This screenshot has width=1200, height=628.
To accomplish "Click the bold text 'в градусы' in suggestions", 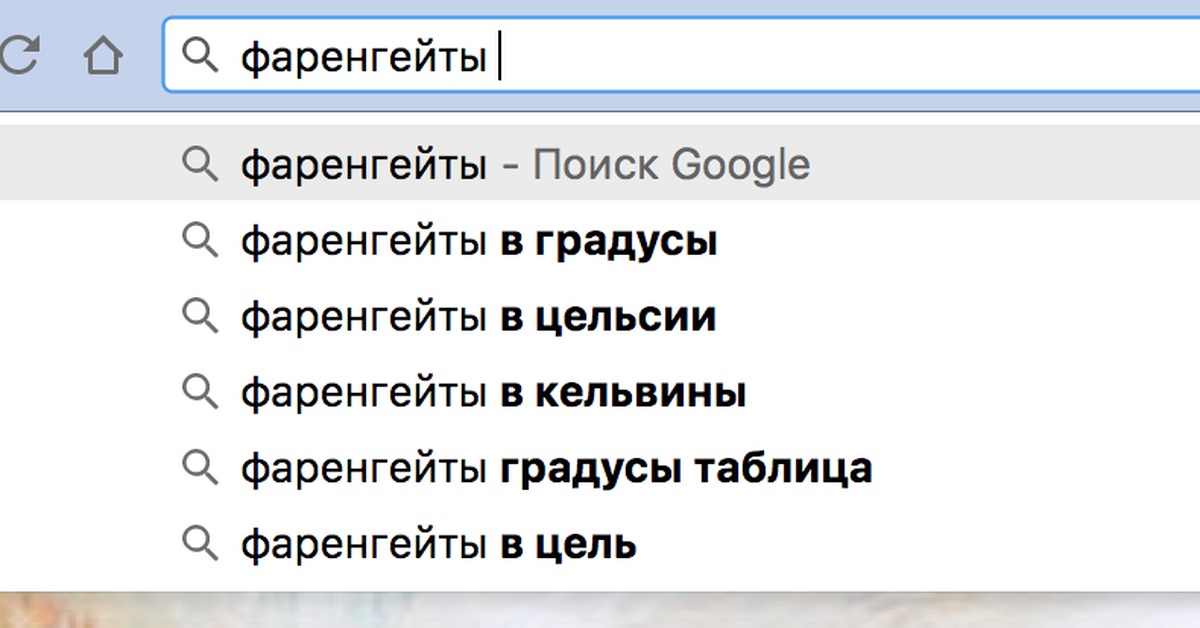I will pyautogui.click(x=607, y=240).
